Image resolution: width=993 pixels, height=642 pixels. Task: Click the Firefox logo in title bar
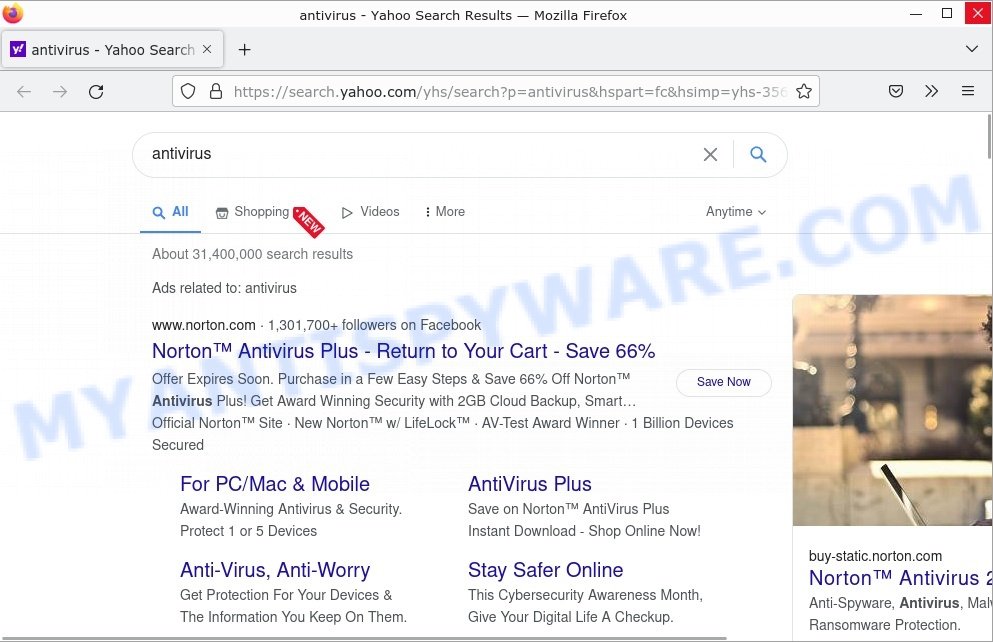(12, 13)
